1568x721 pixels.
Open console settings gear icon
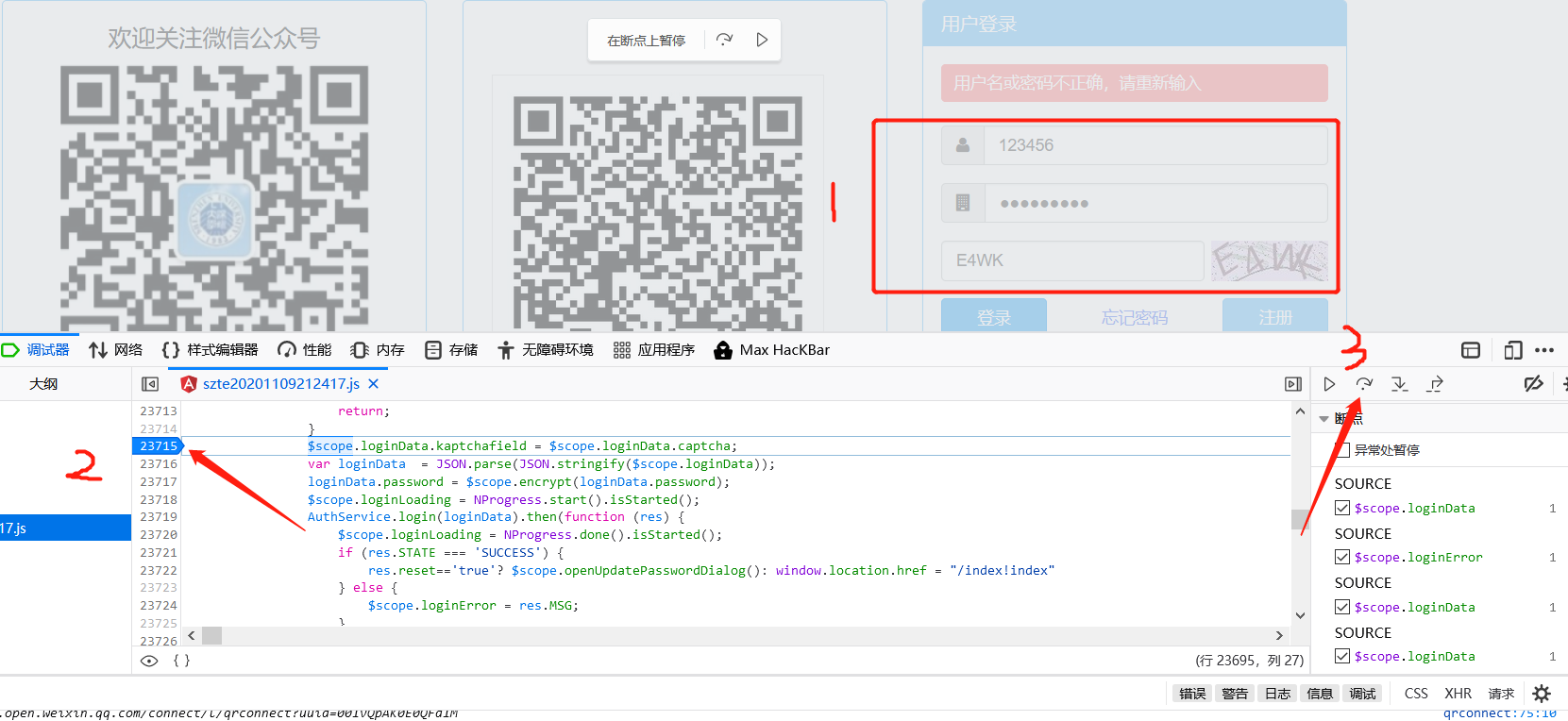(1542, 694)
